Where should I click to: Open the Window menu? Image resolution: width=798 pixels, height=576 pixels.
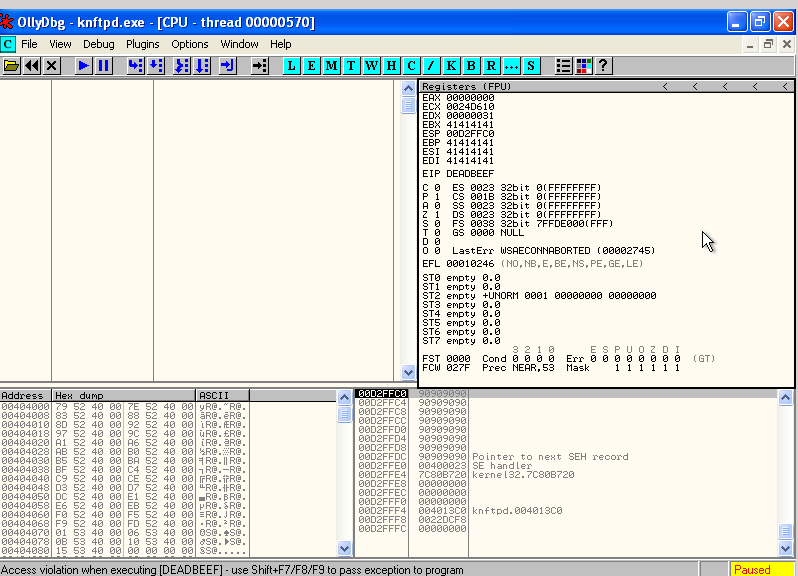pyautogui.click(x=239, y=44)
